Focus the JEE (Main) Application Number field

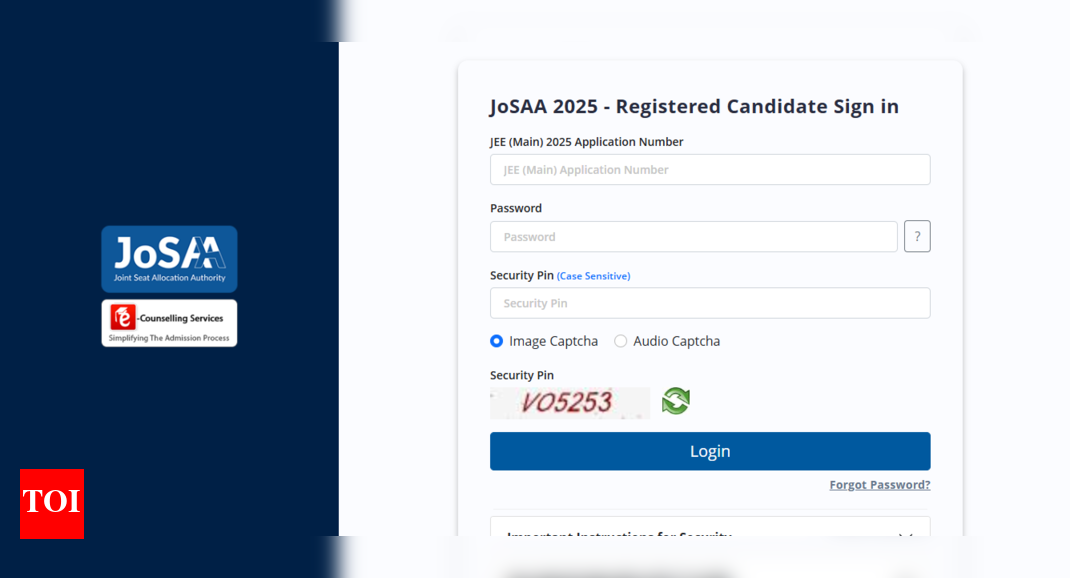click(x=709, y=170)
